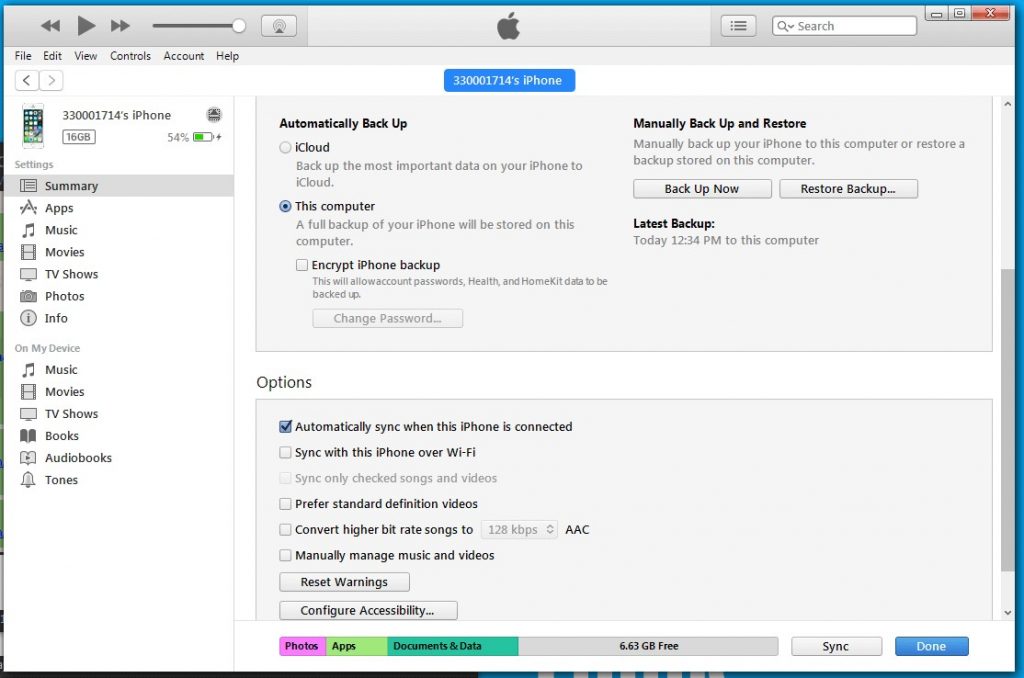Click the battery charge indicator icon
Screen dimensions: 1024x678
(206, 137)
